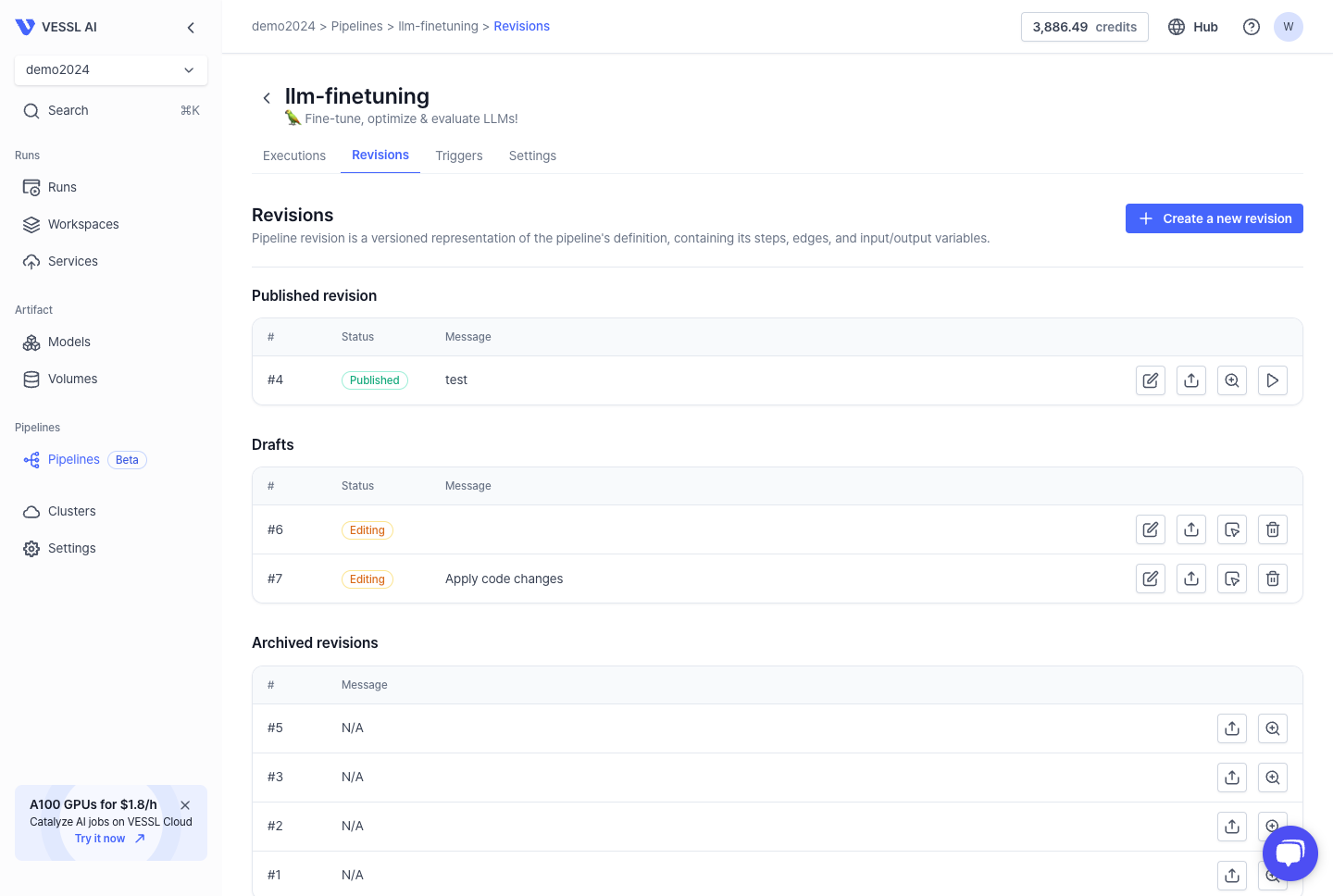Switch to the Triggers tab

459,156
